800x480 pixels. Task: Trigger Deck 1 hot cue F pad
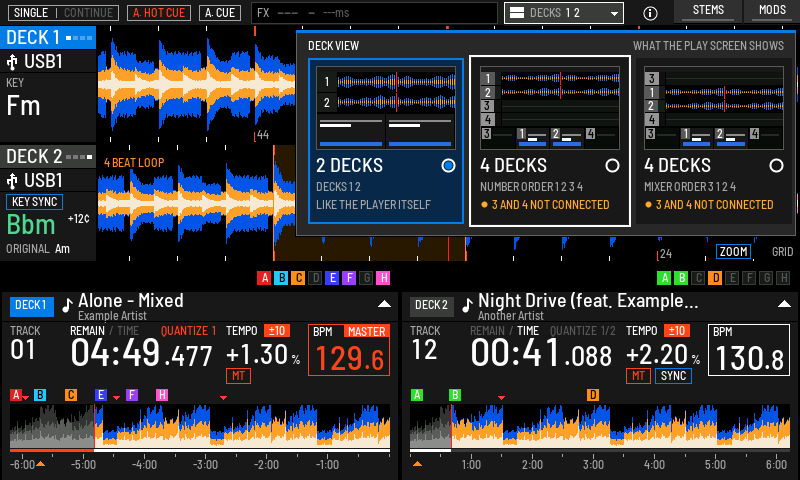(x=349, y=278)
